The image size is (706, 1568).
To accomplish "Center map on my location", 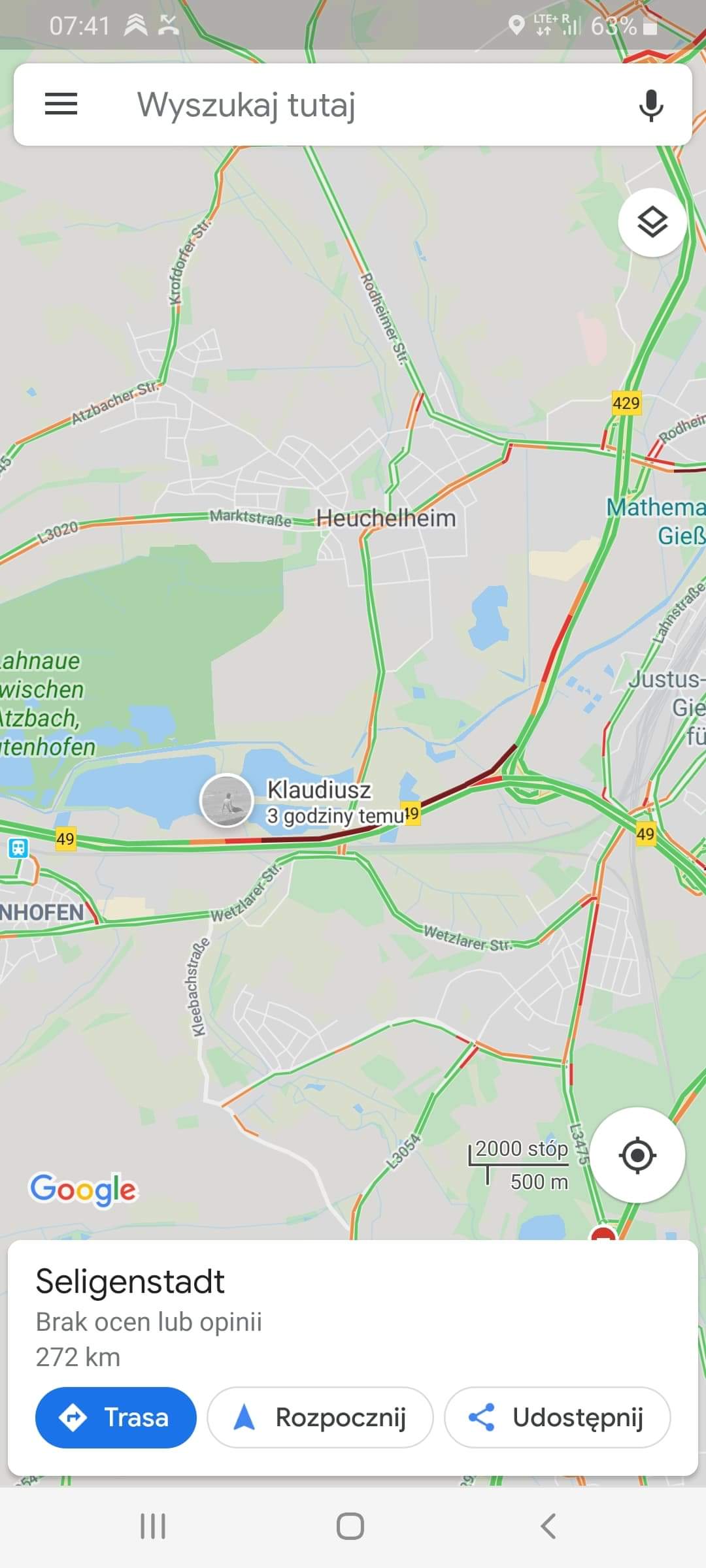I will [x=637, y=1155].
